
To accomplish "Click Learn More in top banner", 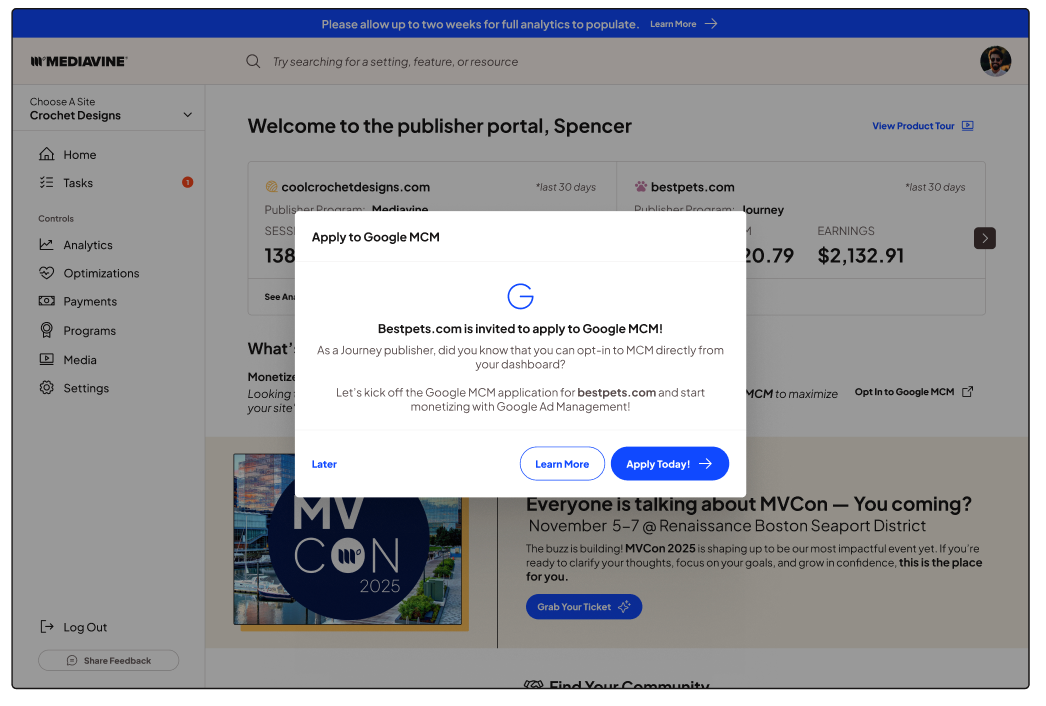I will (x=683, y=24).
